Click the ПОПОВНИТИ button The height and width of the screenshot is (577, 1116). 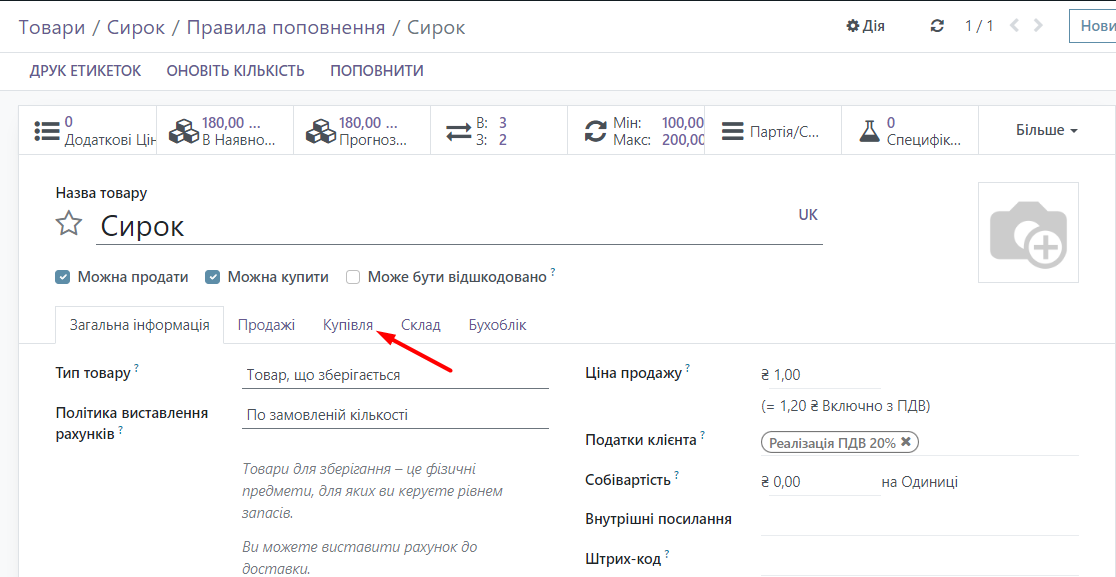point(377,71)
